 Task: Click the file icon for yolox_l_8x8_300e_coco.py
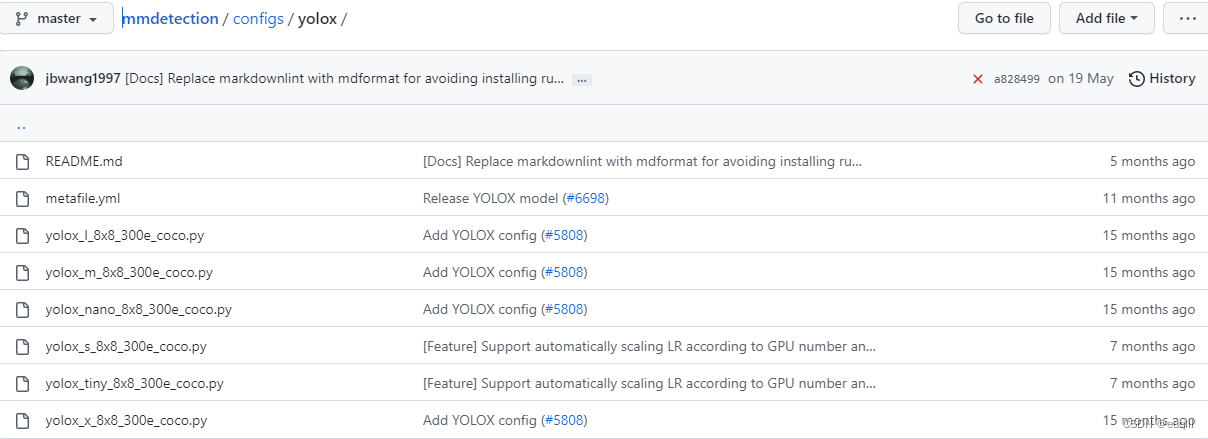click(x=22, y=235)
